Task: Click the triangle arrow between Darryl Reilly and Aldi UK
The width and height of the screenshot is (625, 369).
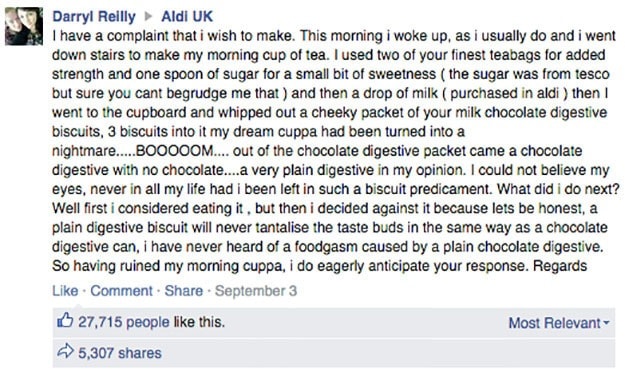Action: (x=149, y=16)
